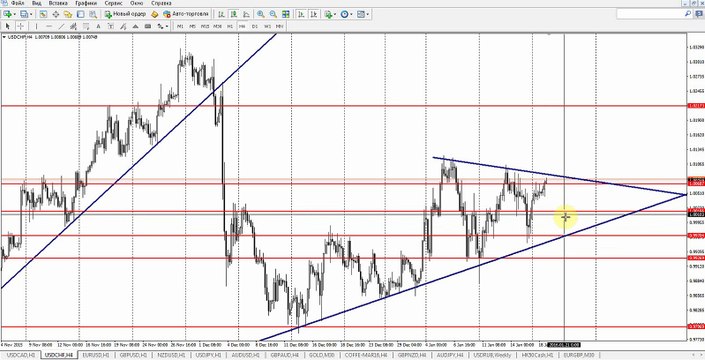The image size is (705, 360).
Task: Set timeframe to H1
Action: click(230, 27)
